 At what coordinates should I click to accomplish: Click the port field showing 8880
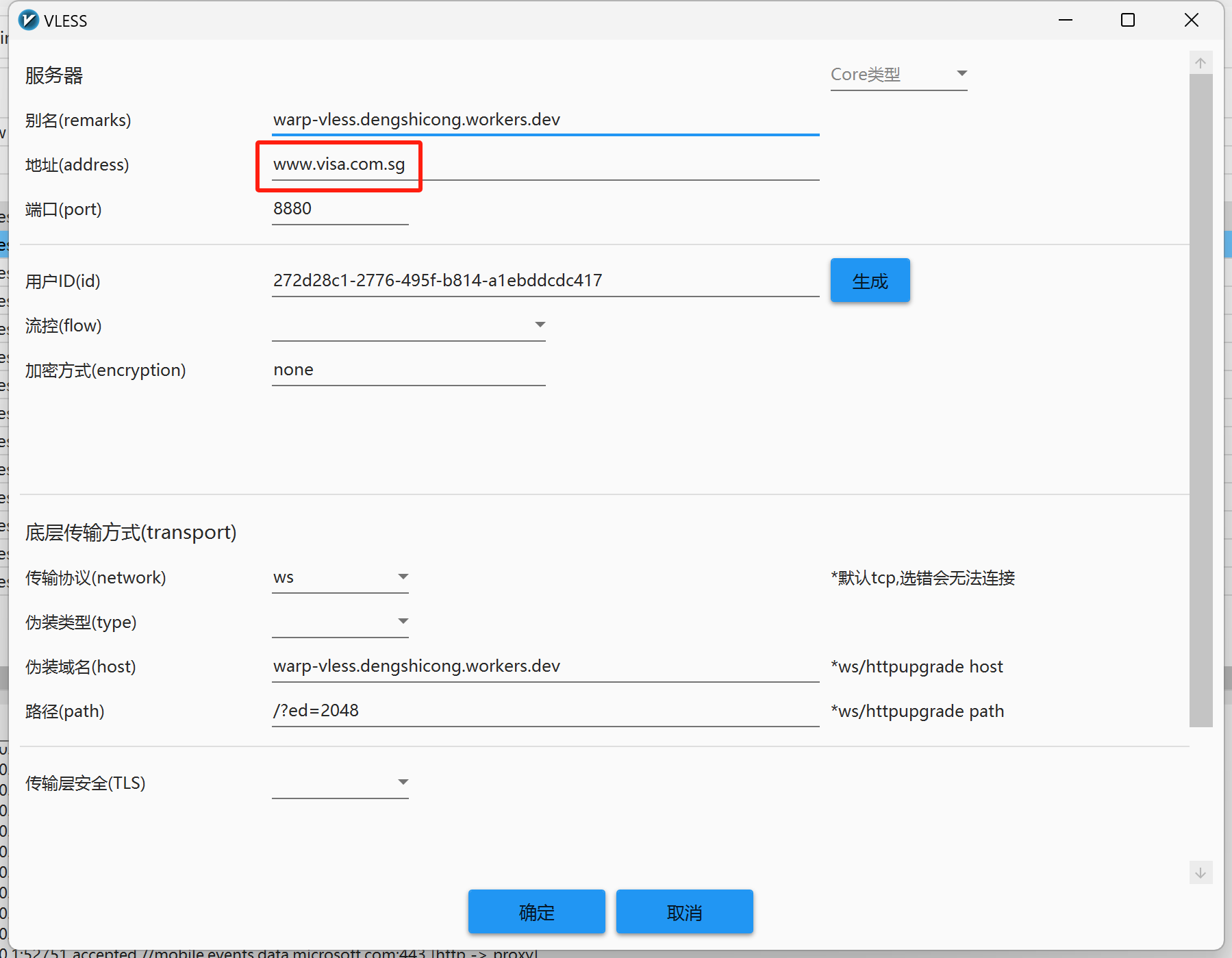340,209
